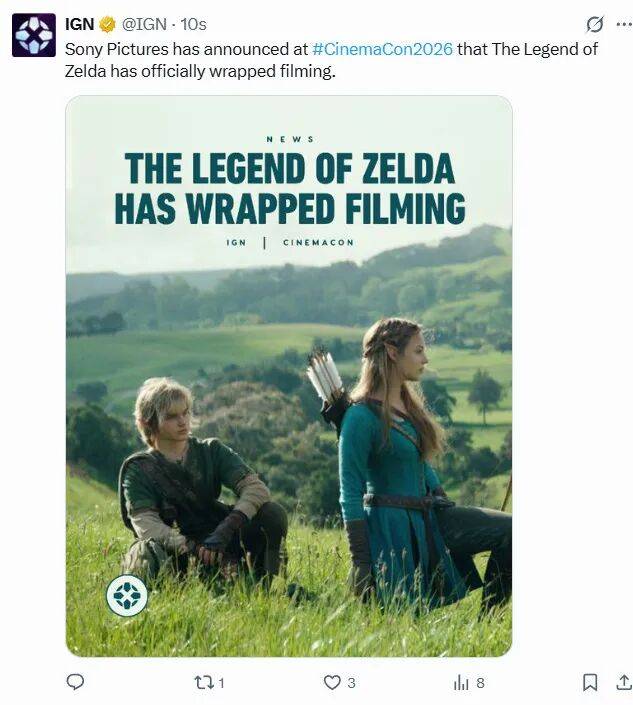Bookmark this post
633x705 pixels.
590,683
